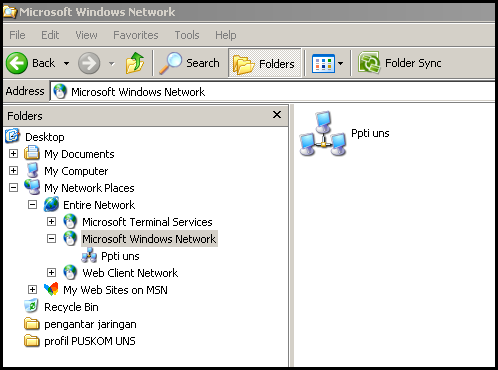Screen dimensions: 498x370
Task: Expand the My Documents tree node
Action: click(13, 154)
